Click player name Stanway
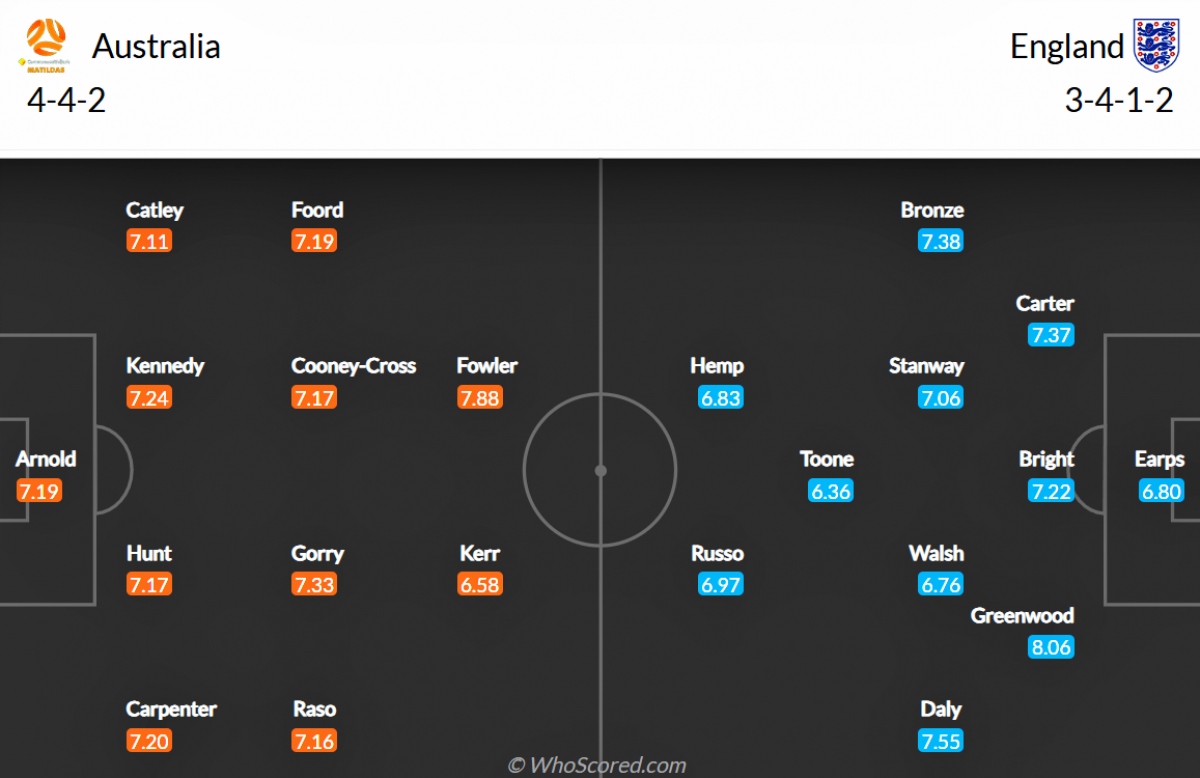Image resolution: width=1200 pixels, height=778 pixels. (926, 366)
